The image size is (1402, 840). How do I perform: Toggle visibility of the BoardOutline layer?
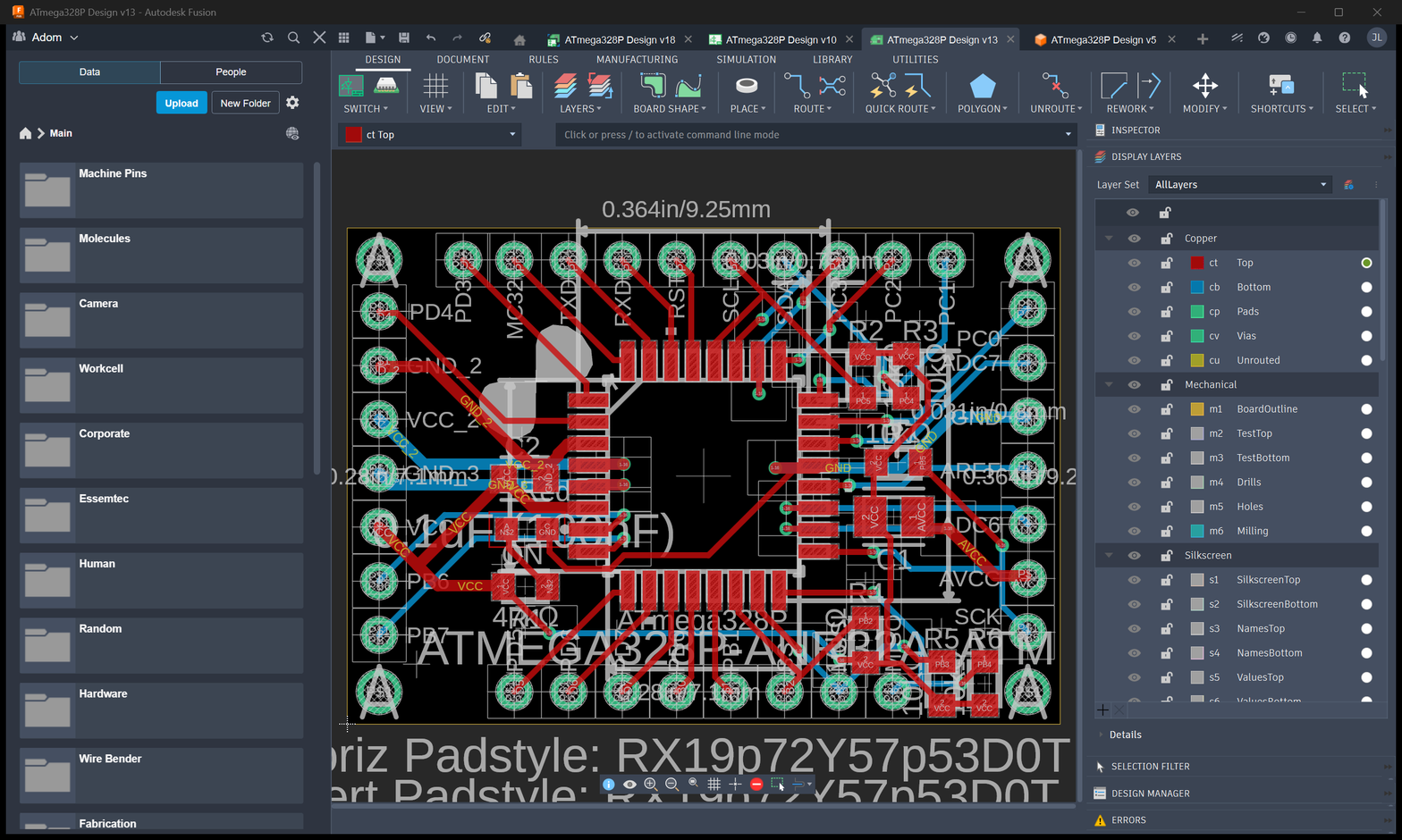1134,409
